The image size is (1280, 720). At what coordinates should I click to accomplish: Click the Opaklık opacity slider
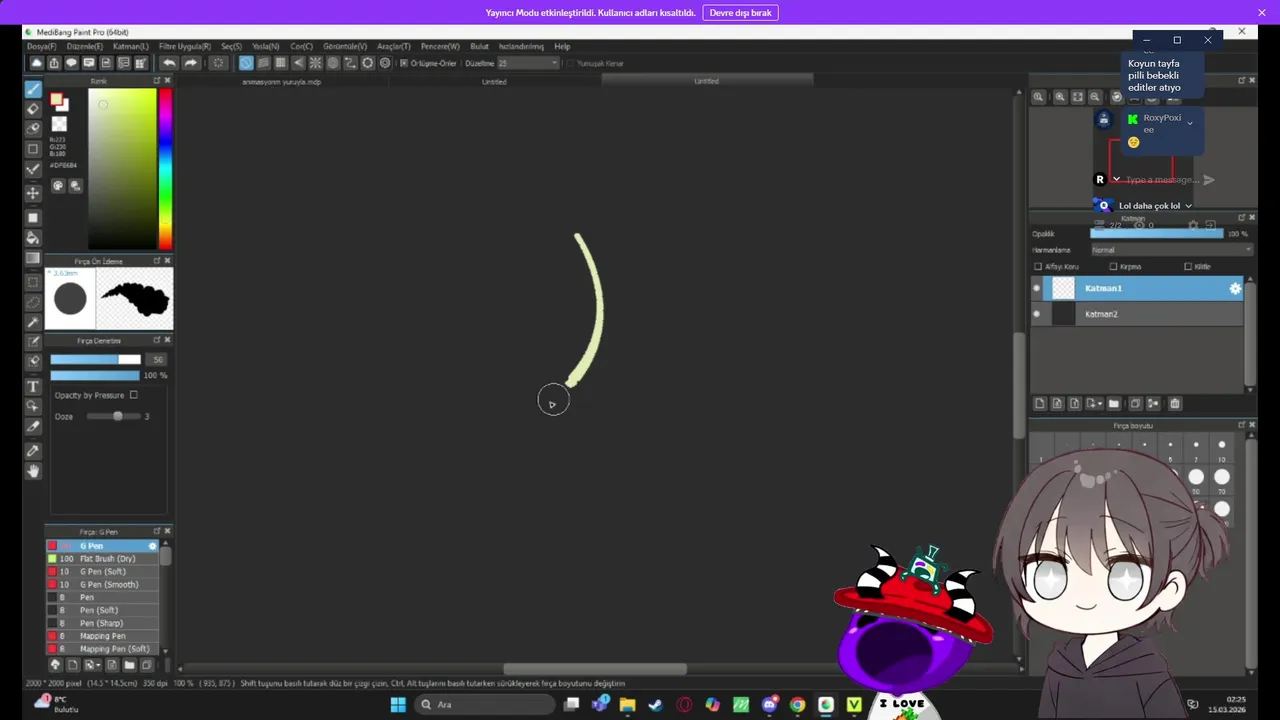[x=1156, y=234]
